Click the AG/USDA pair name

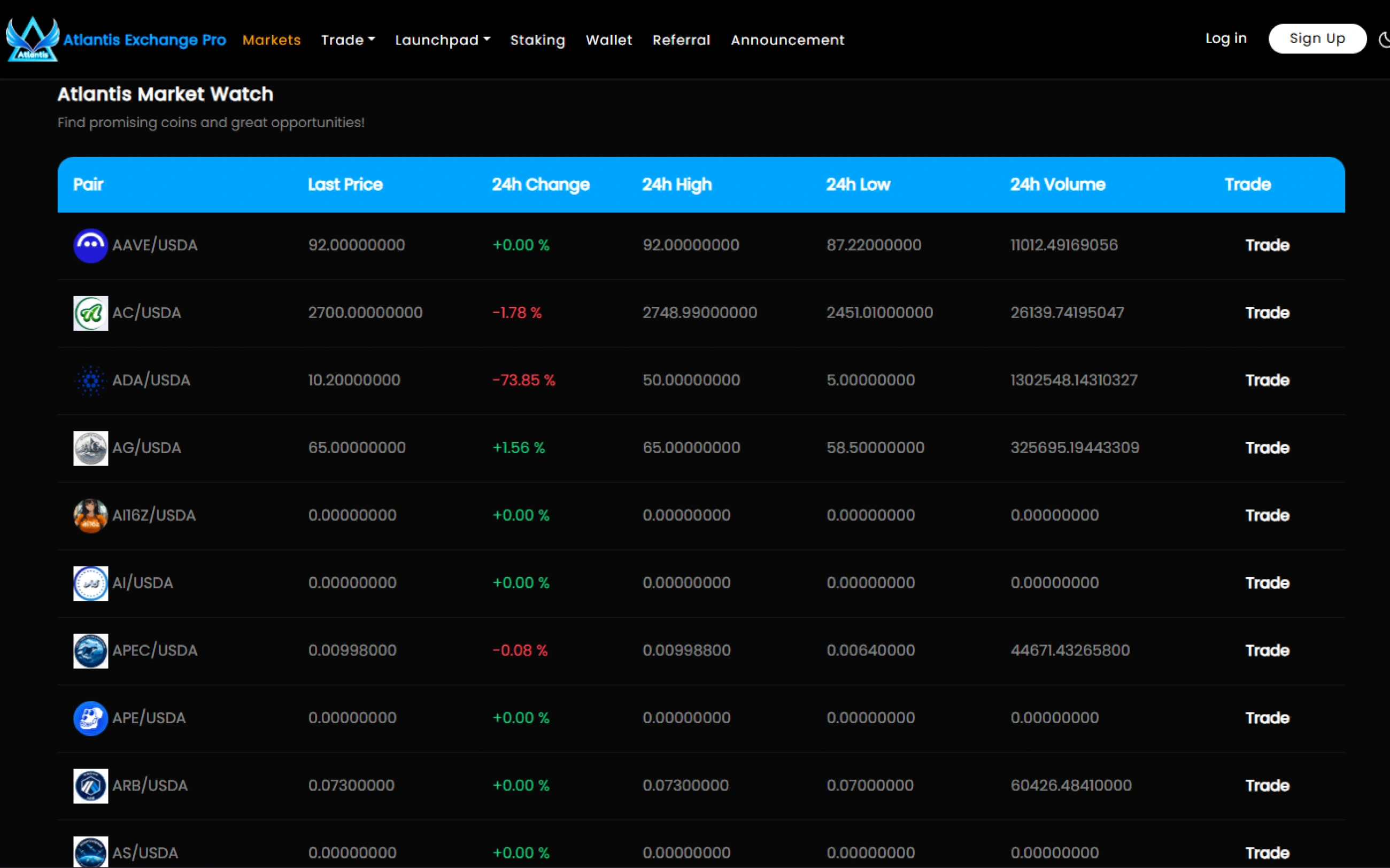146,448
